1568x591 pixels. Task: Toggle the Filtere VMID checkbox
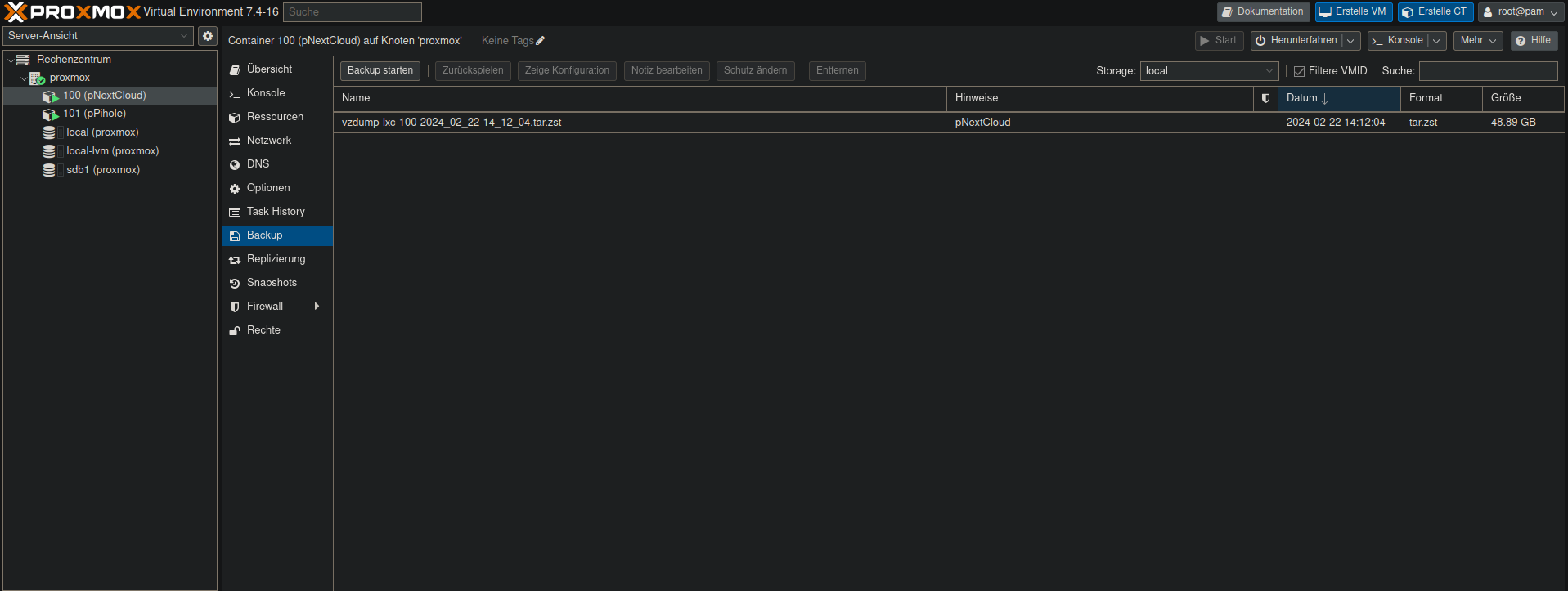point(1299,72)
